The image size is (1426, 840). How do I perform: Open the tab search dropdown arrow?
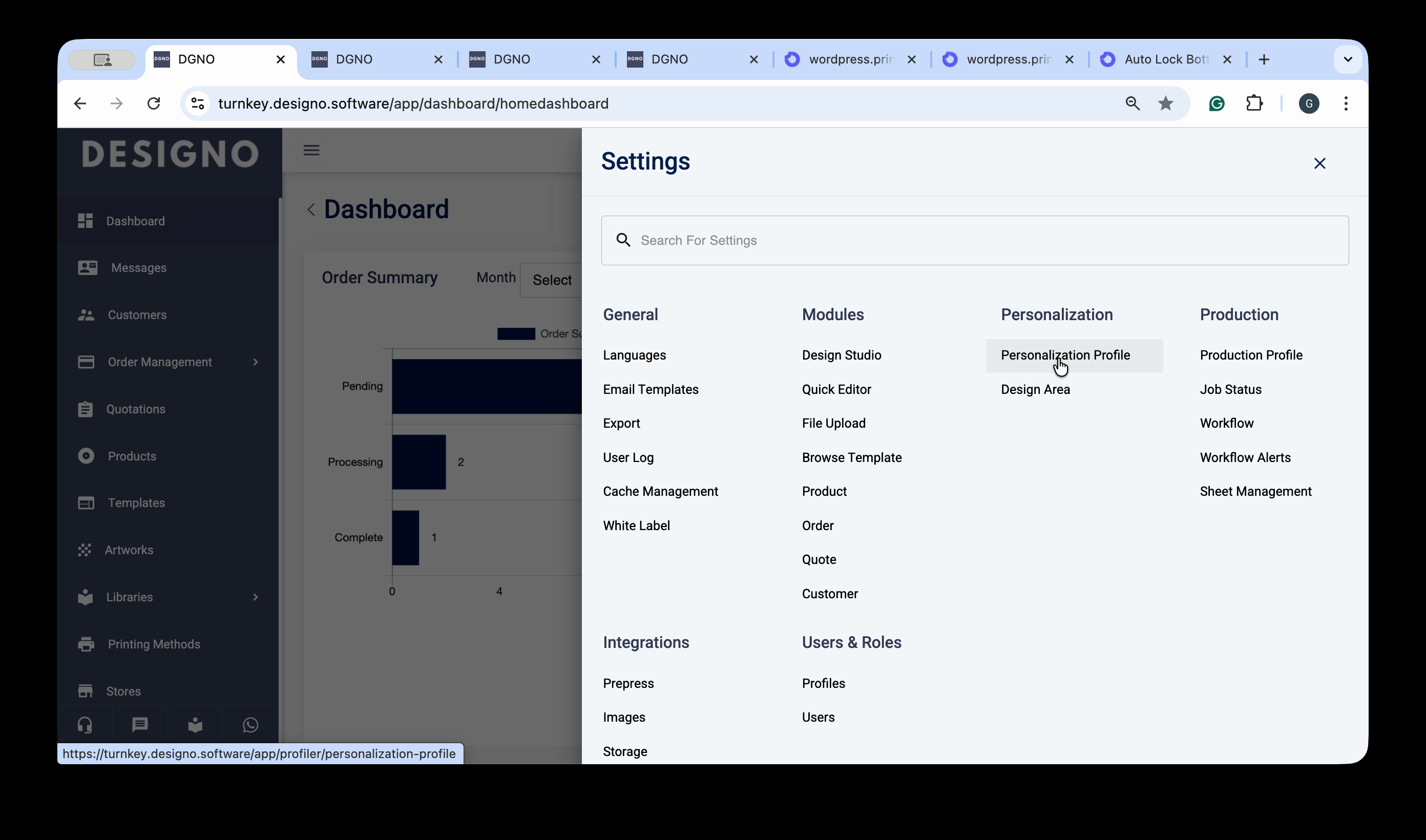pyautogui.click(x=1348, y=59)
